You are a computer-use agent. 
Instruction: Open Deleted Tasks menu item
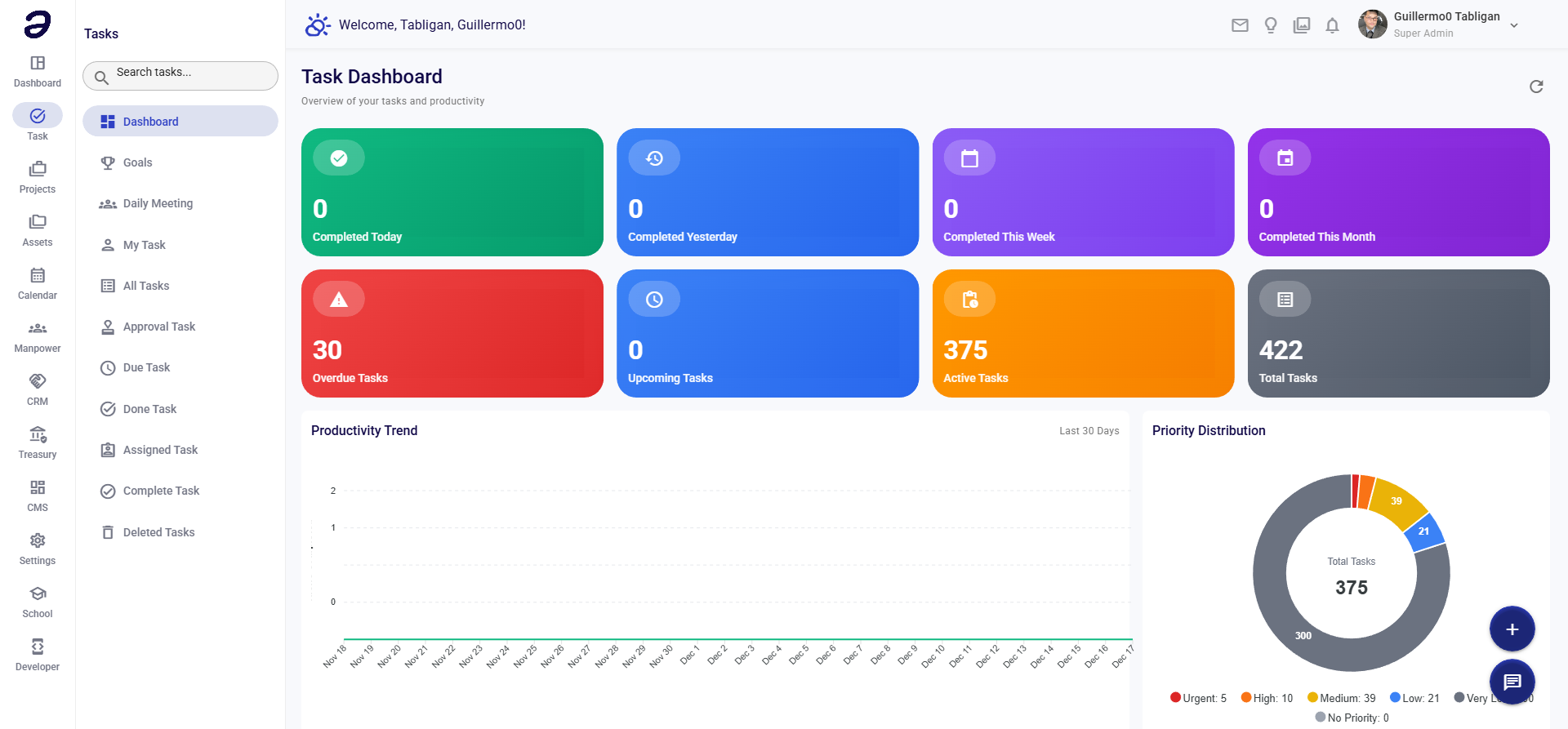point(180,532)
